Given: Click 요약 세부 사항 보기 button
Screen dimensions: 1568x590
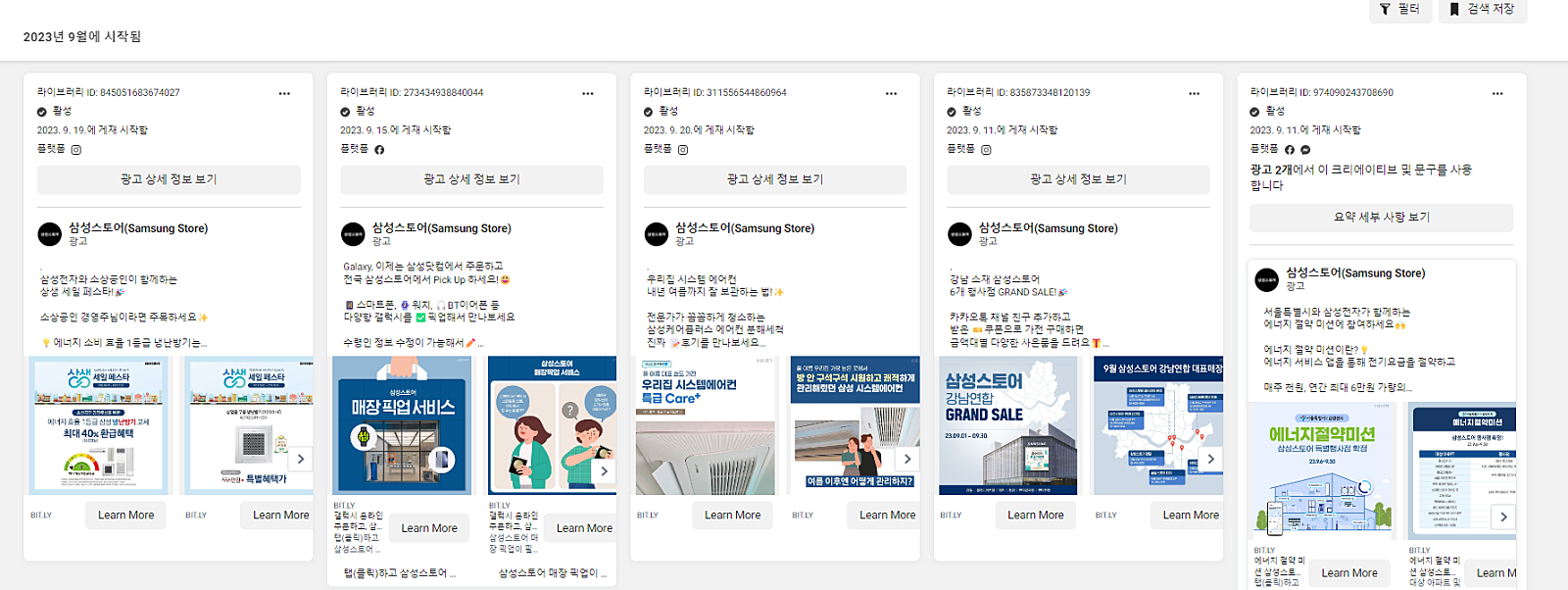Looking at the screenshot, I should coord(1382,218).
